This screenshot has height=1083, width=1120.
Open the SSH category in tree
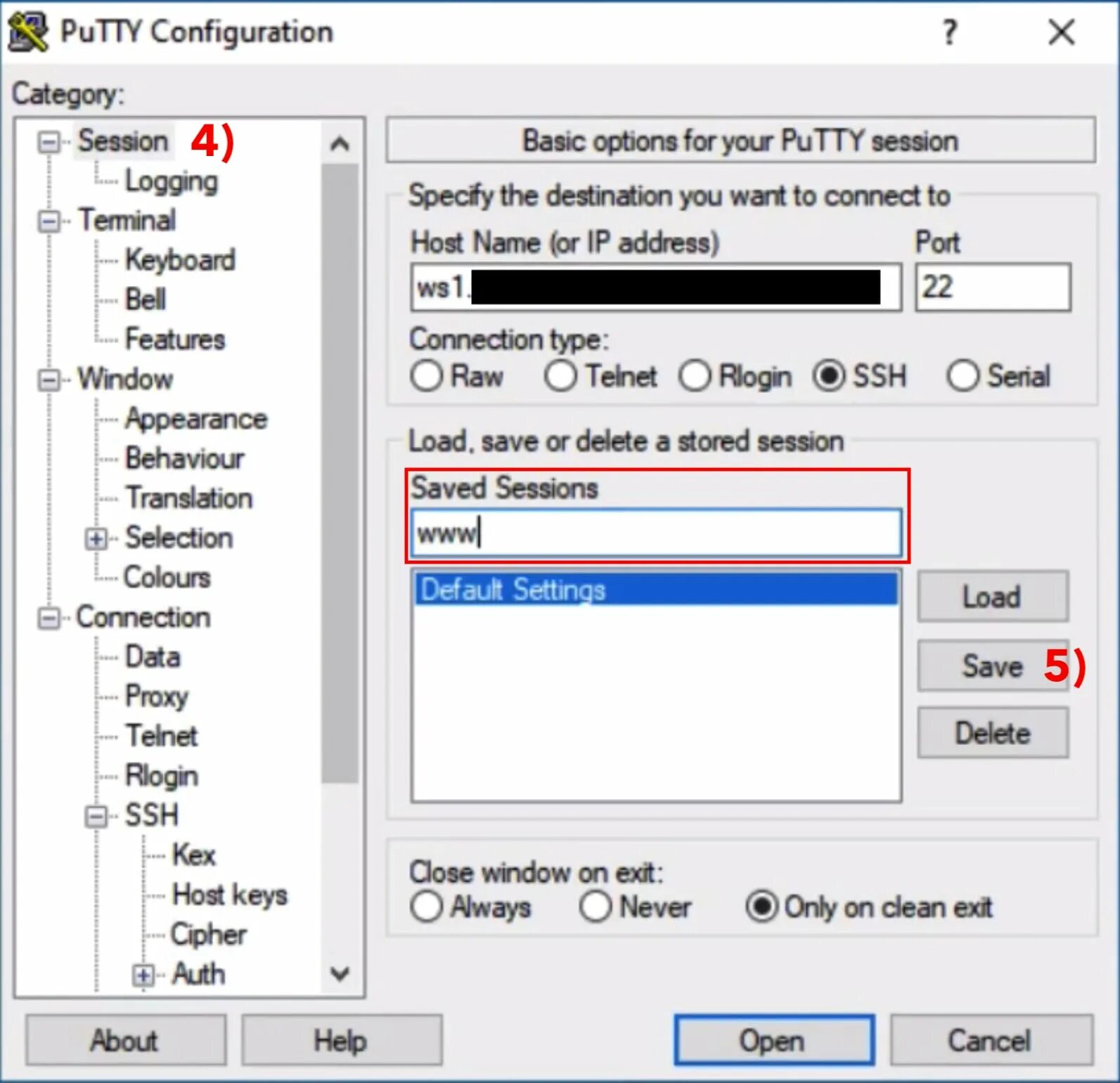tap(152, 816)
